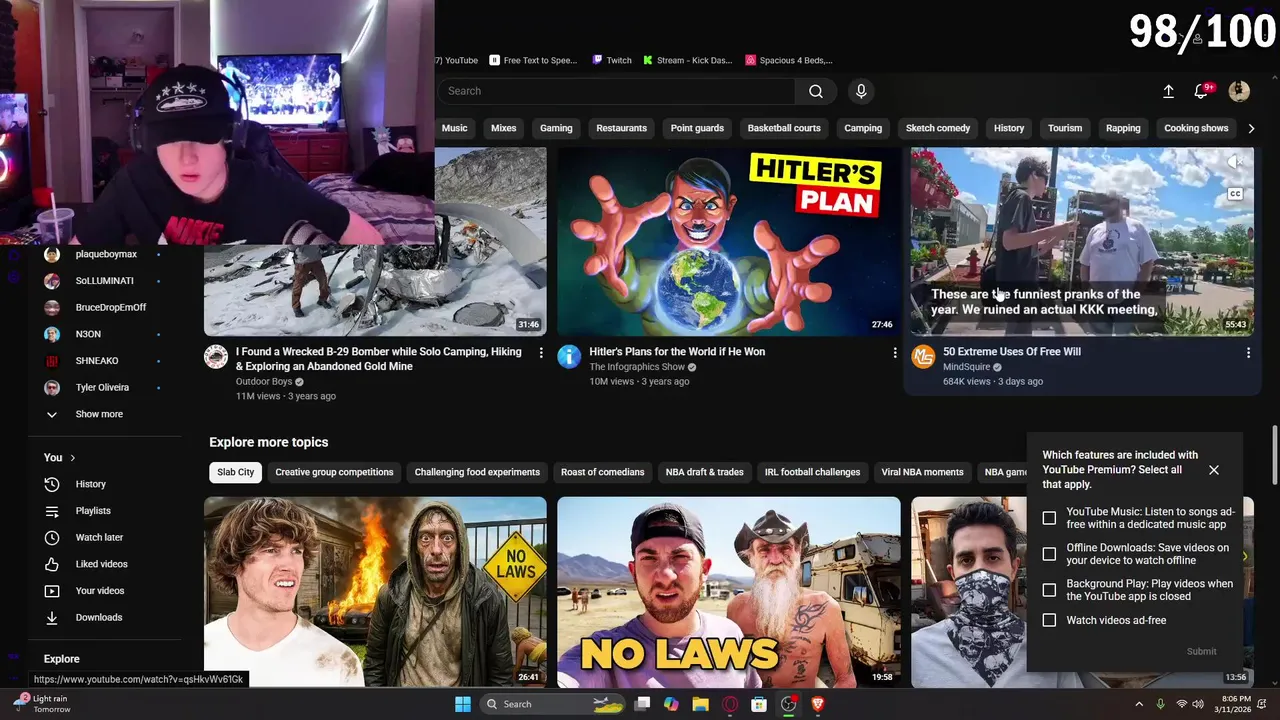Viewport: 1280px width, 720px height.
Task: Select the Restaurants chip
Action: pyautogui.click(x=621, y=128)
